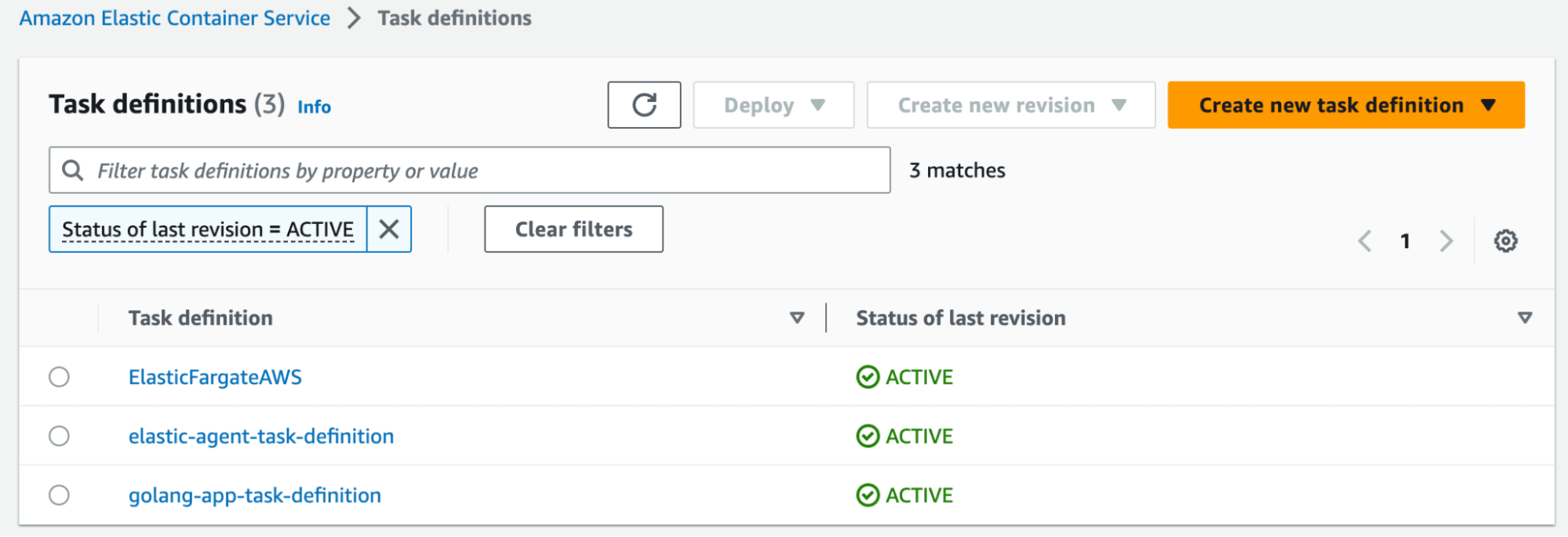
Task: Select elastic-agent-task-definition radio button
Action: click(60, 437)
